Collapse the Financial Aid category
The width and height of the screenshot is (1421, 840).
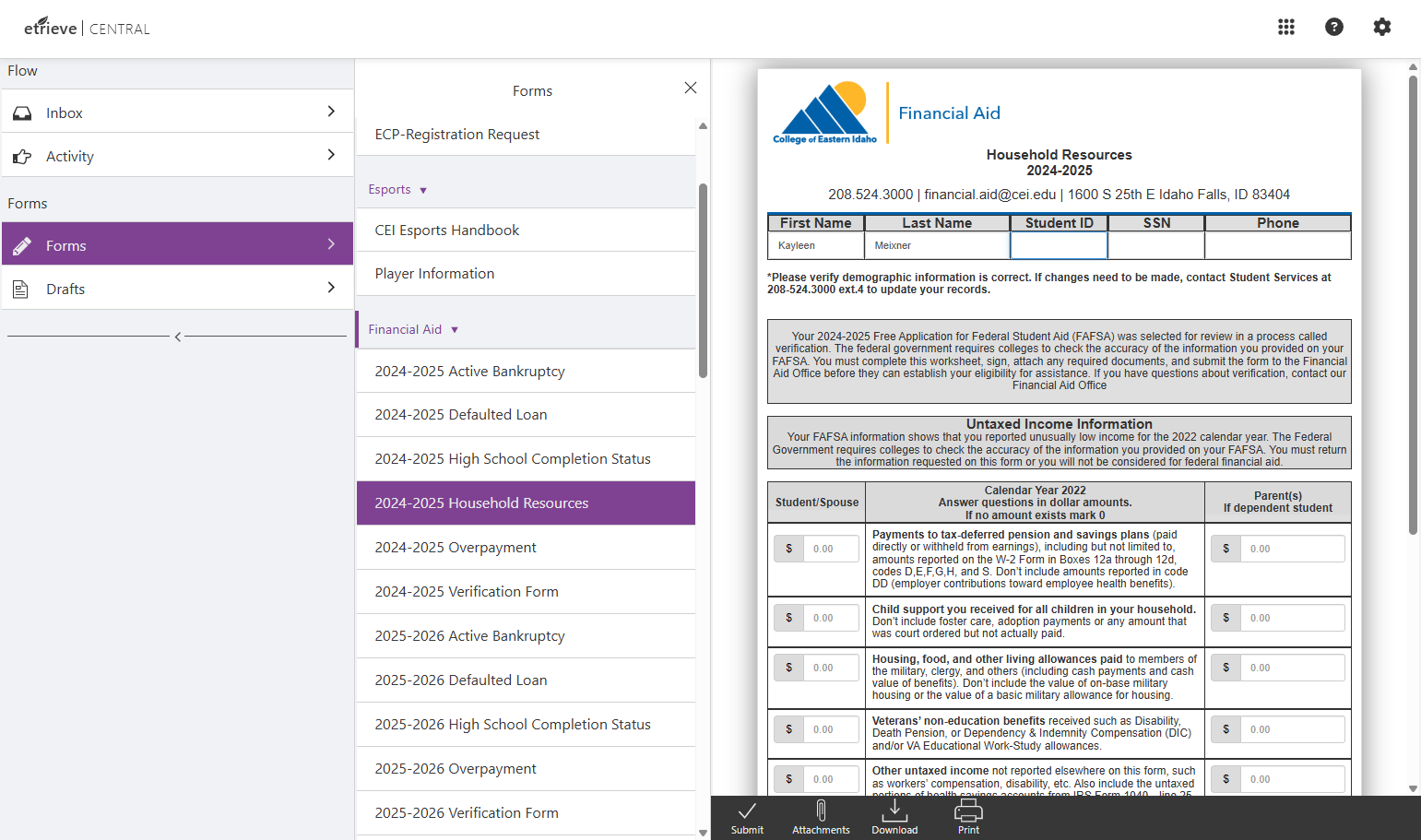coord(413,329)
